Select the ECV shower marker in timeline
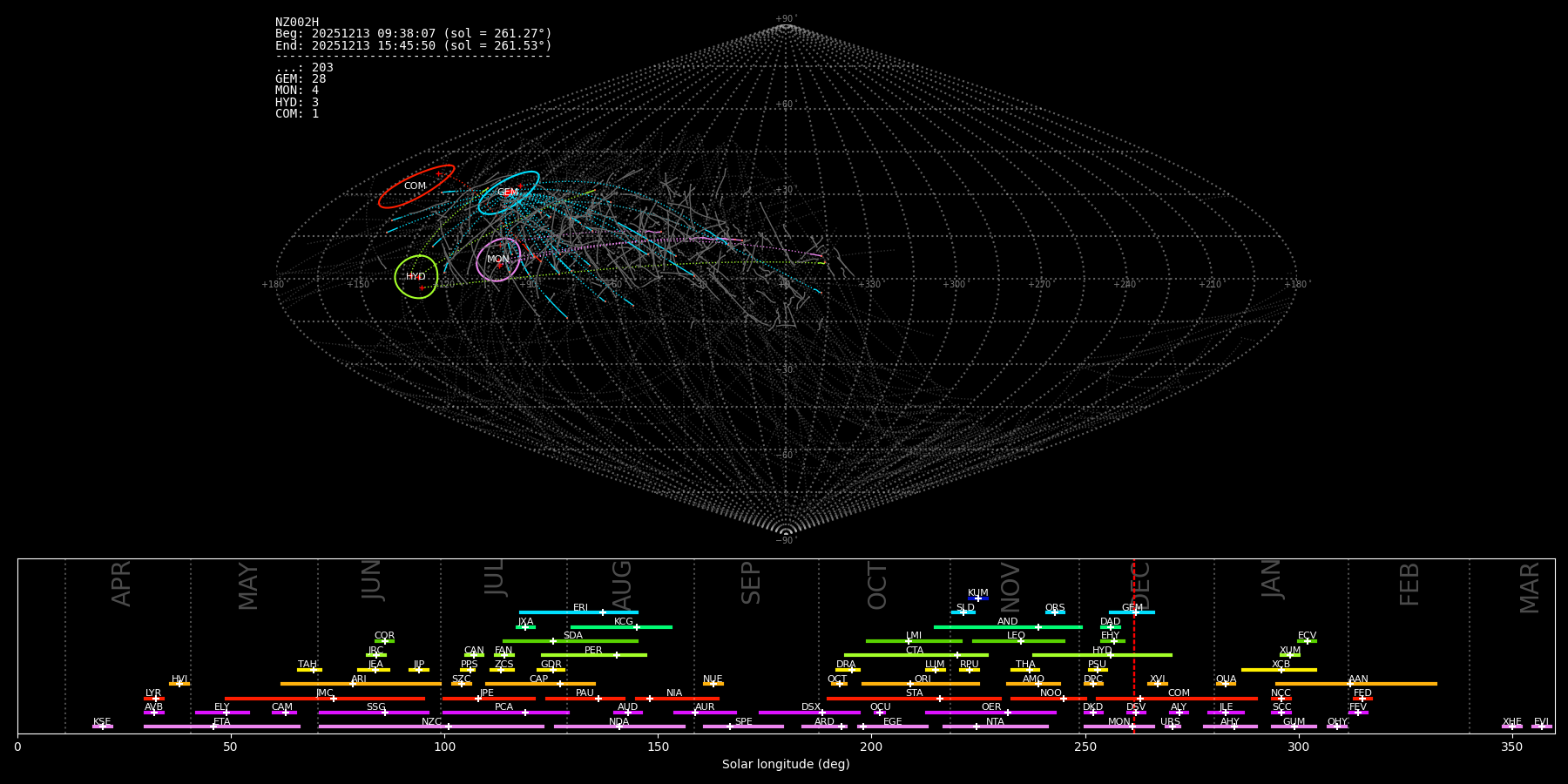This screenshot has height=784, width=1568. click(1307, 641)
